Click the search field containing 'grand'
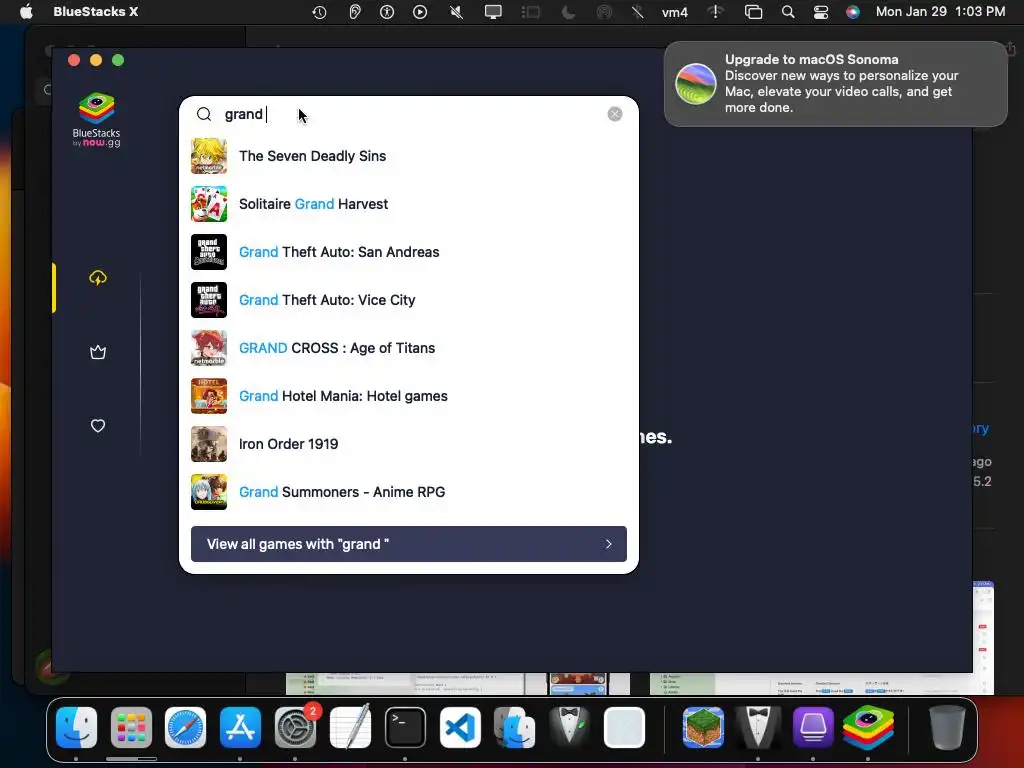Screen dimensions: 1024x768 (411, 114)
